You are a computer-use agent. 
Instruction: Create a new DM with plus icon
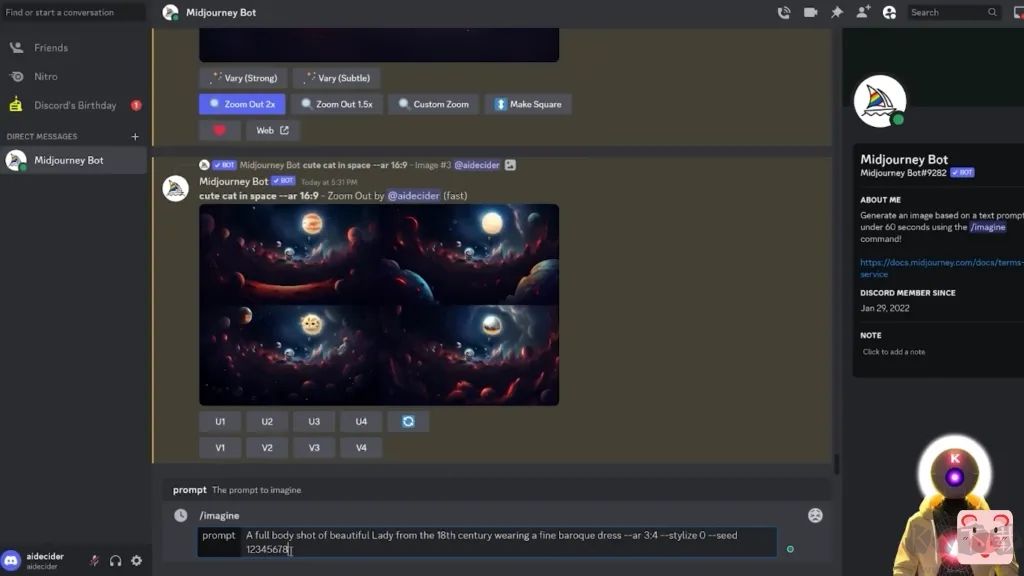[x=135, y=137]
